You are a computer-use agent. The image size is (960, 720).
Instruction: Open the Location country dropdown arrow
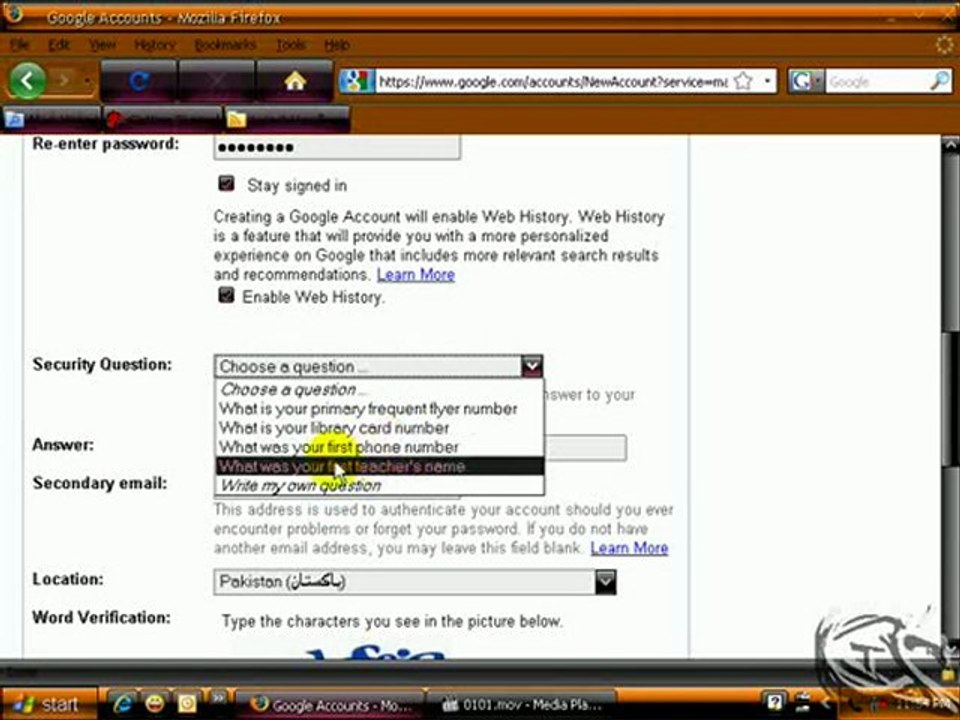pos(606,582)
